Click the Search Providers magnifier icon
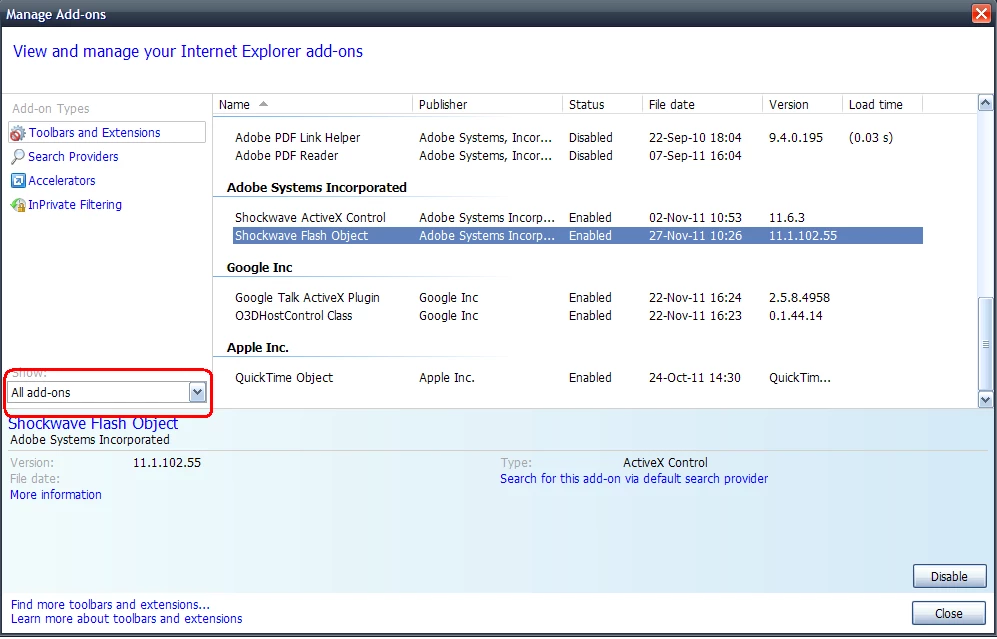The image size is (997, 639). [x=18, y=156]
